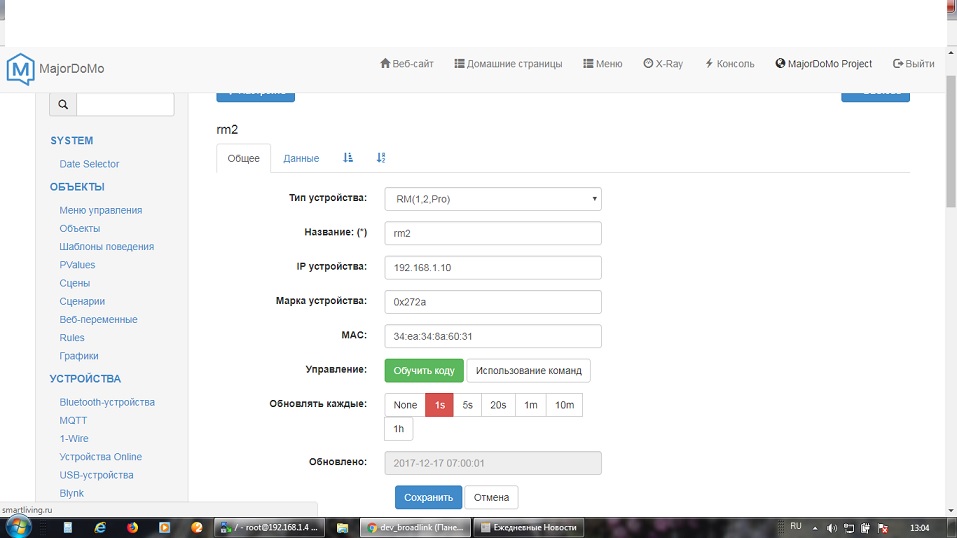The width and height of the screenshot is (957, 538).
Task: Open Веб-переменные sidebar link
Action: (98, 319)
